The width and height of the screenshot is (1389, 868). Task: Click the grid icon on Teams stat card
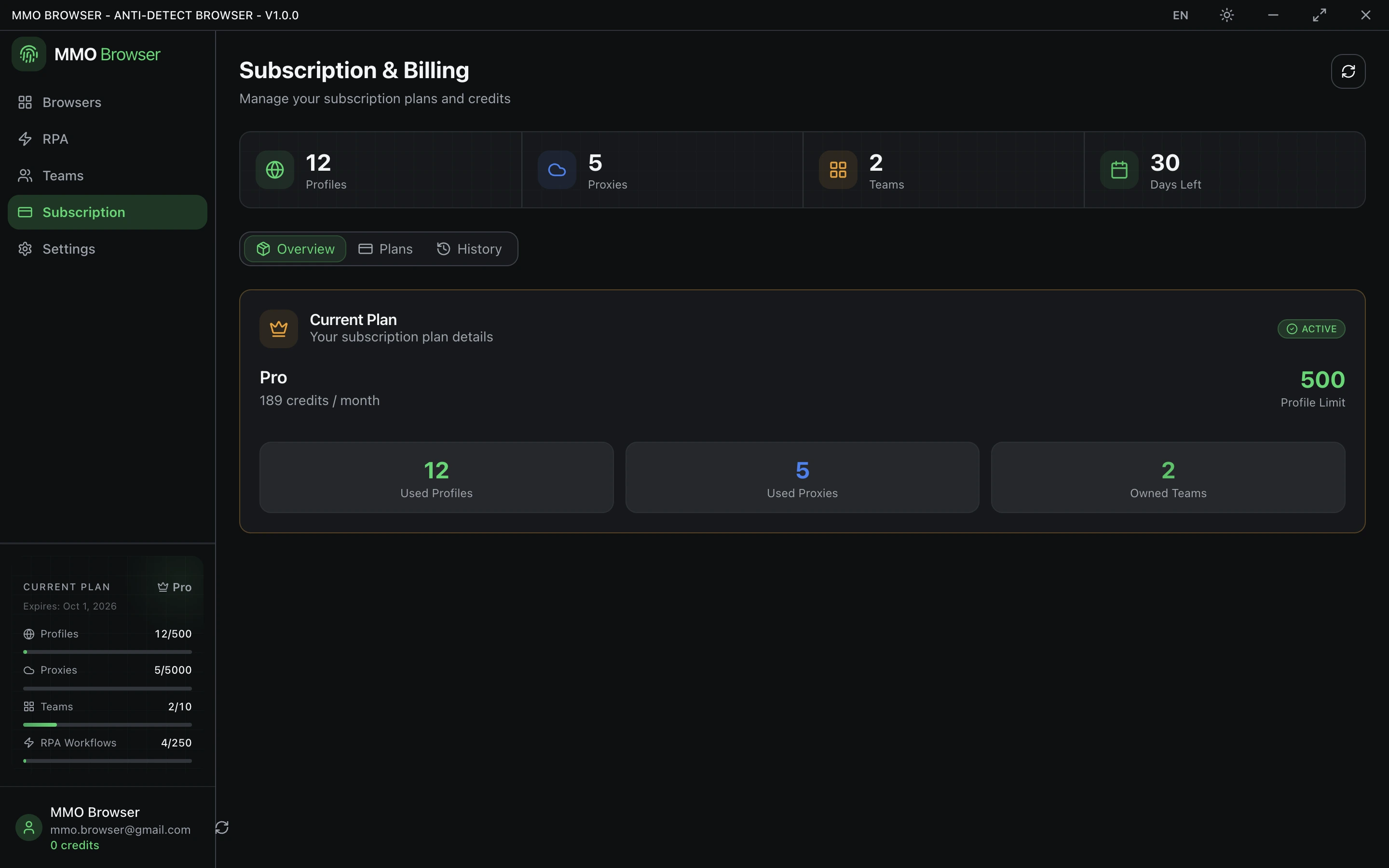[838, 169]
